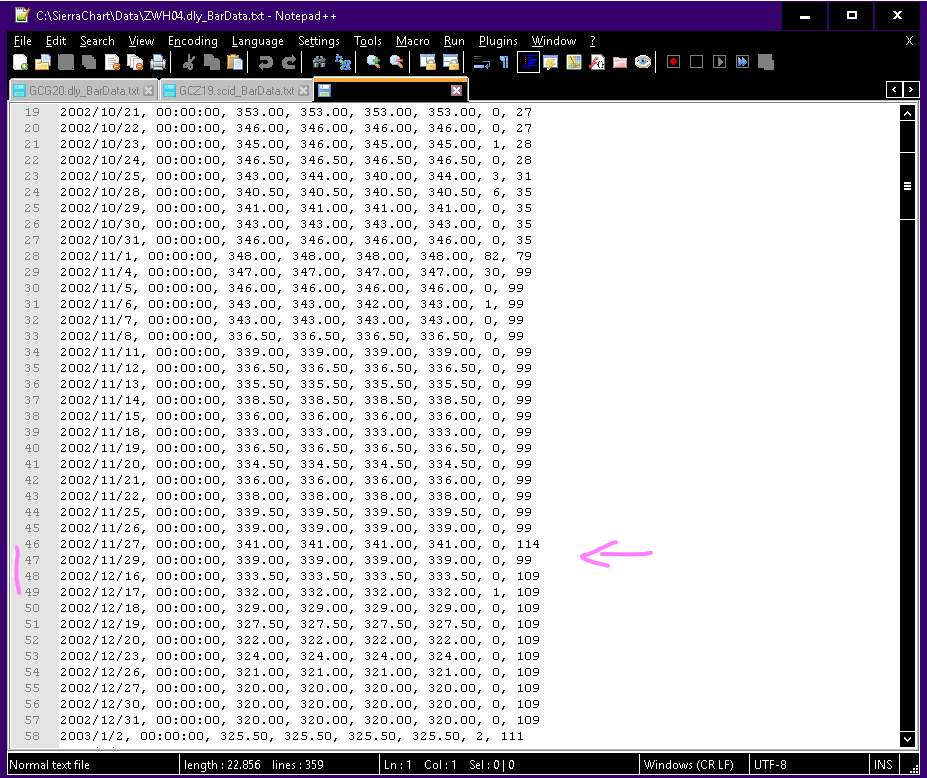Click Windows (CR LF) in status bar

pyautogui.click(x=688, y=764)
